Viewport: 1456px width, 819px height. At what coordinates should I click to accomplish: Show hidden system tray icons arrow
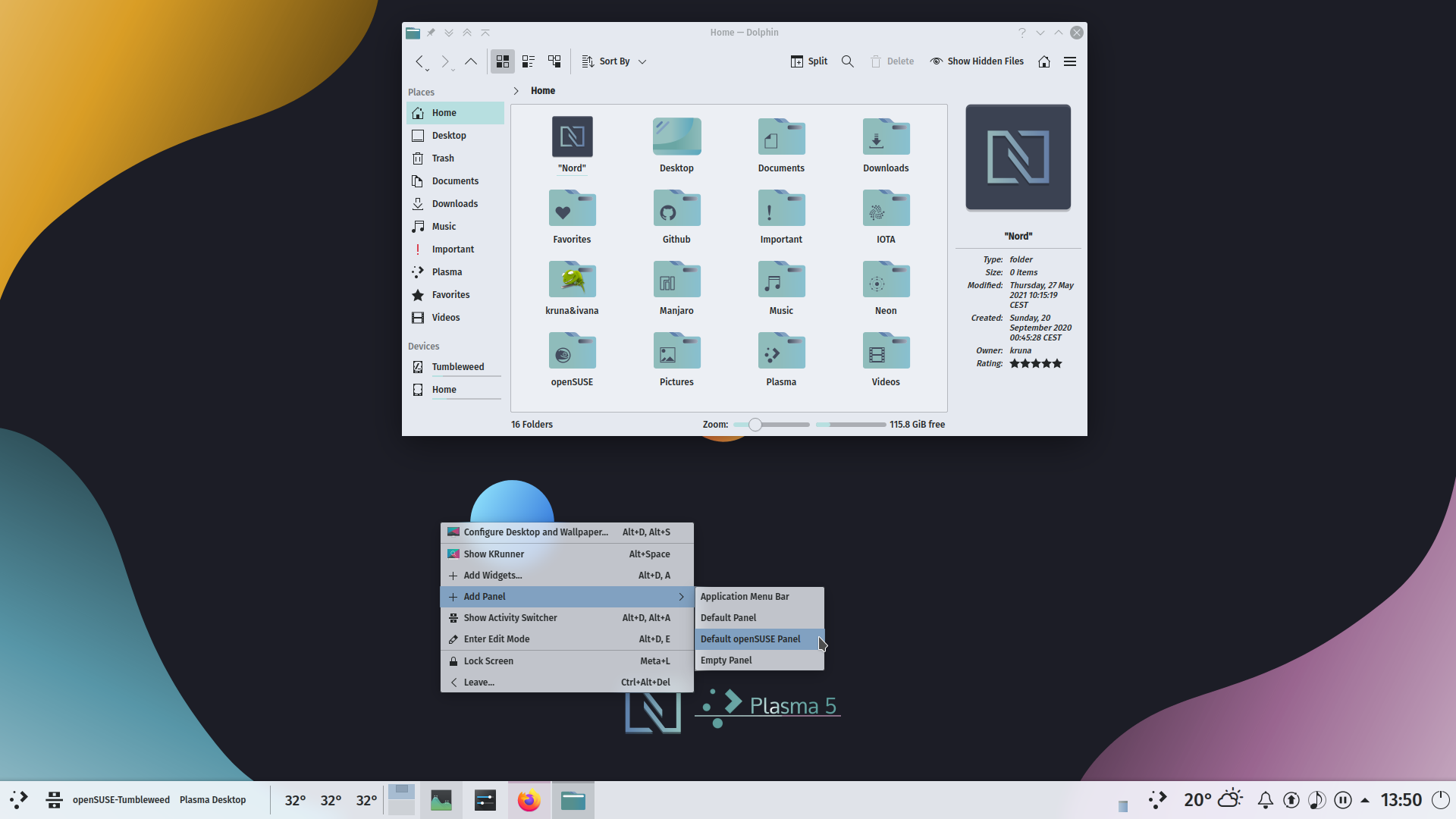click(1365, 800)
